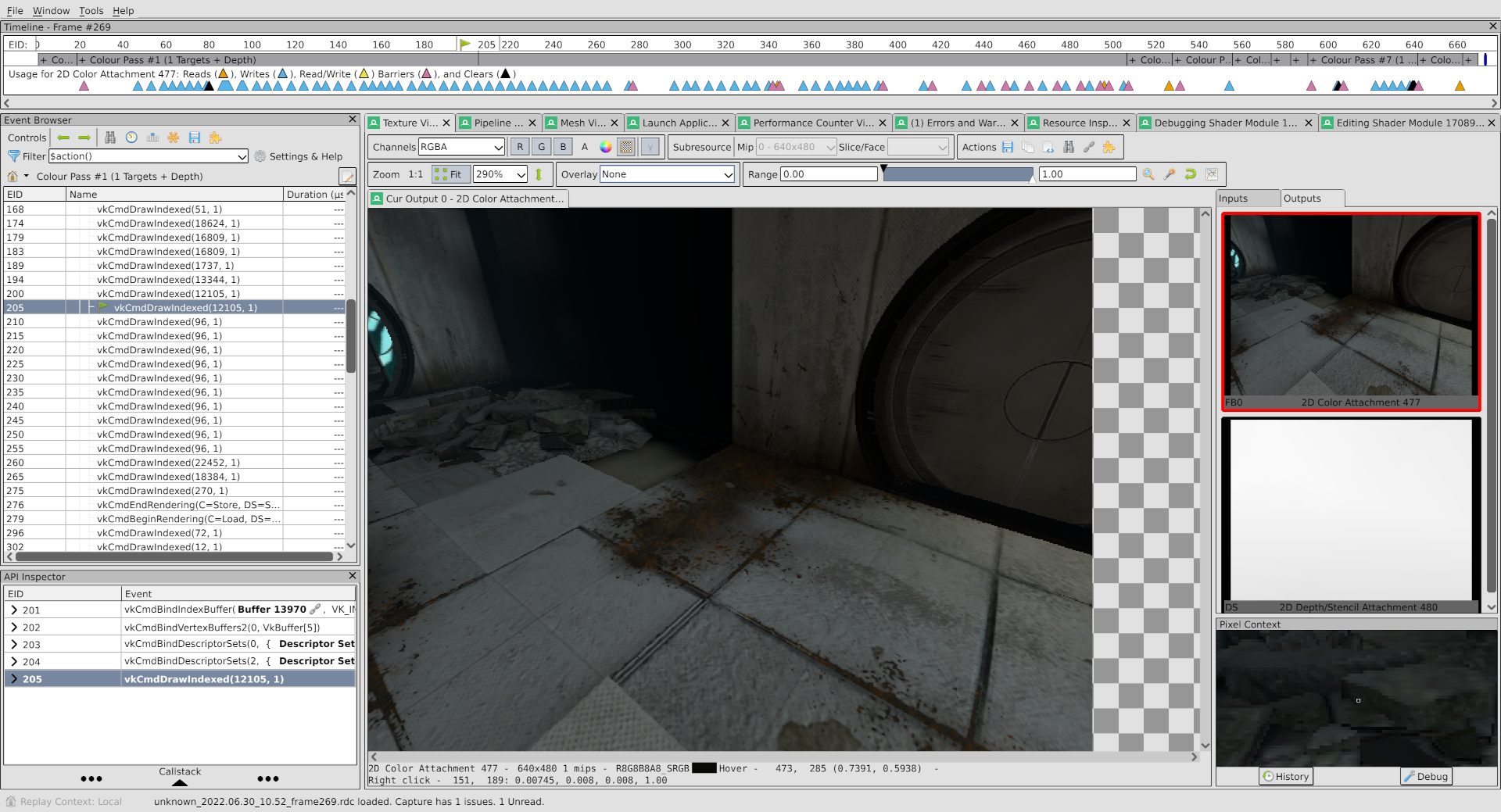Click the performance counters bar-chart icon
Image resolution: width=1501 pixels, height=812 pixels.
152,138
